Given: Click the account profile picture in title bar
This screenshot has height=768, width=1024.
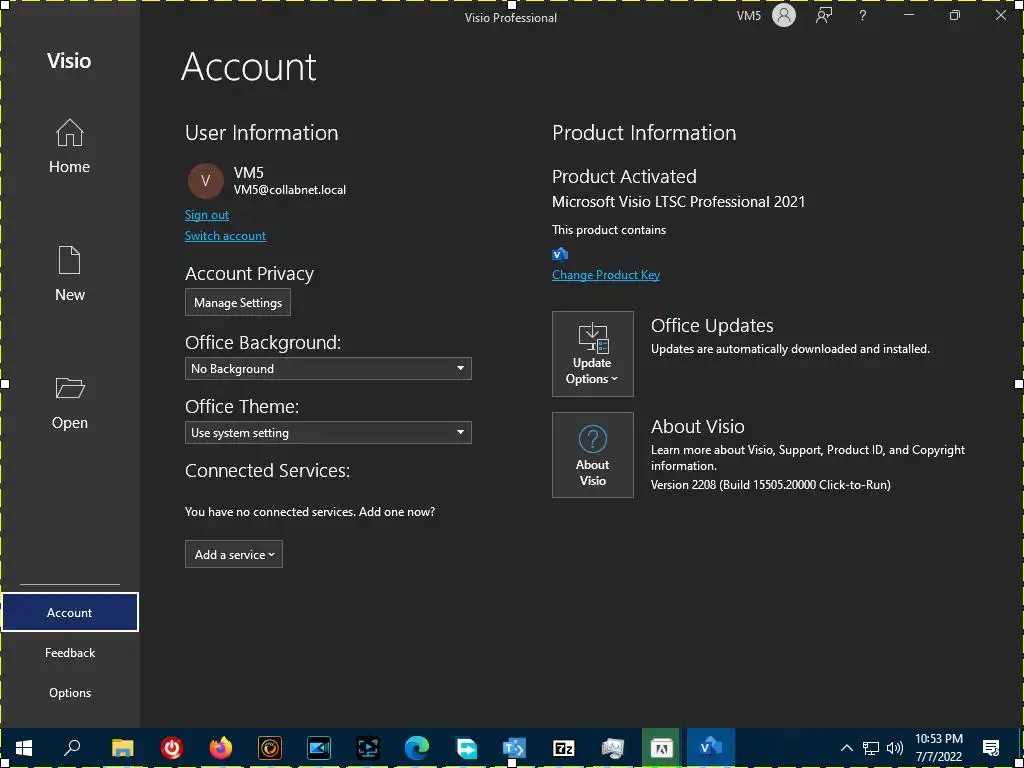Looking at the screenshot, I should coord(784,16).
